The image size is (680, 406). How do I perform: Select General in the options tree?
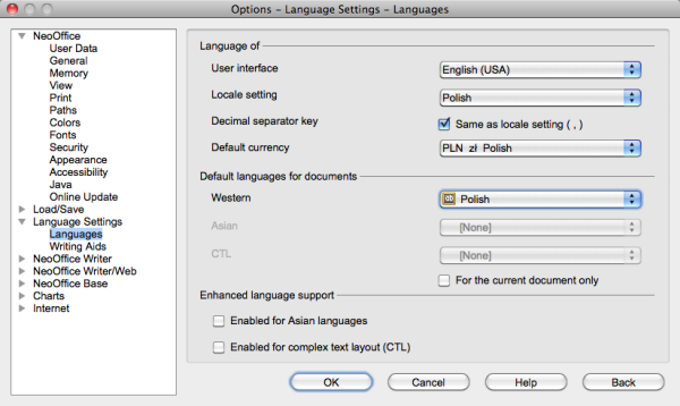69,61
